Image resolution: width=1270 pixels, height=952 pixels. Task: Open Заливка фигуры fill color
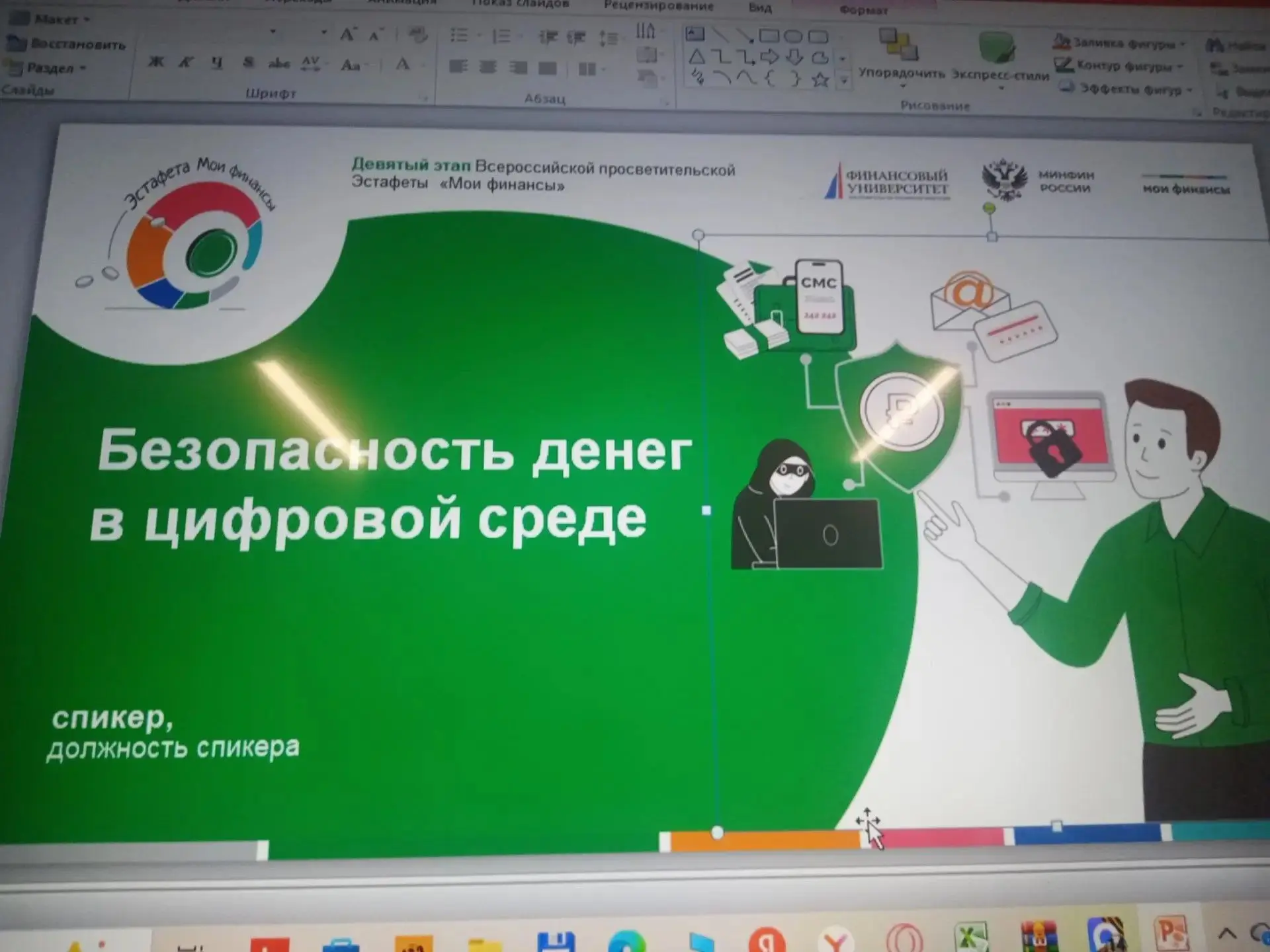(x=1120, y=43)
